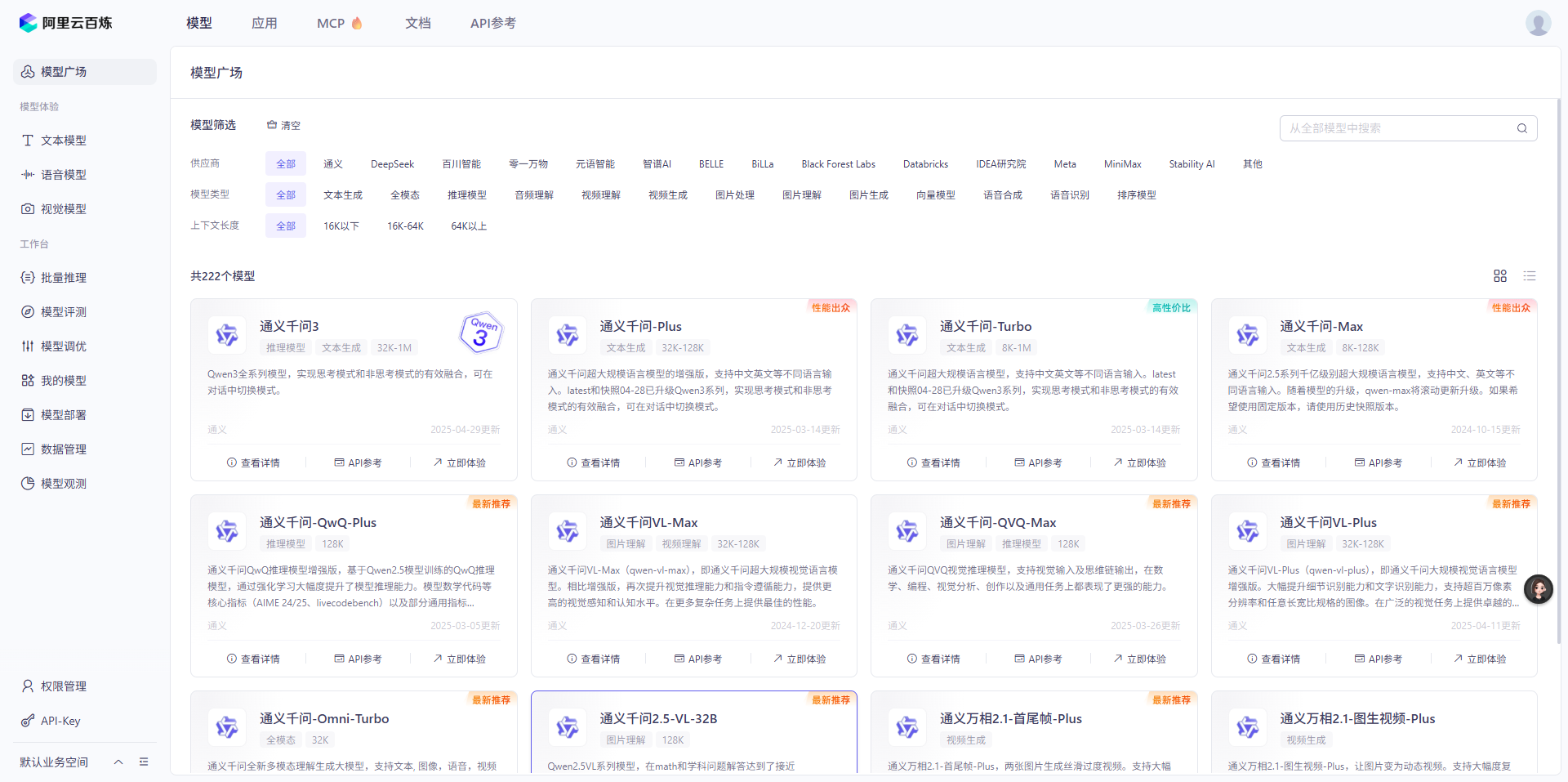
Task: Click the Qwen 3 badge icon
Action: 482,332
